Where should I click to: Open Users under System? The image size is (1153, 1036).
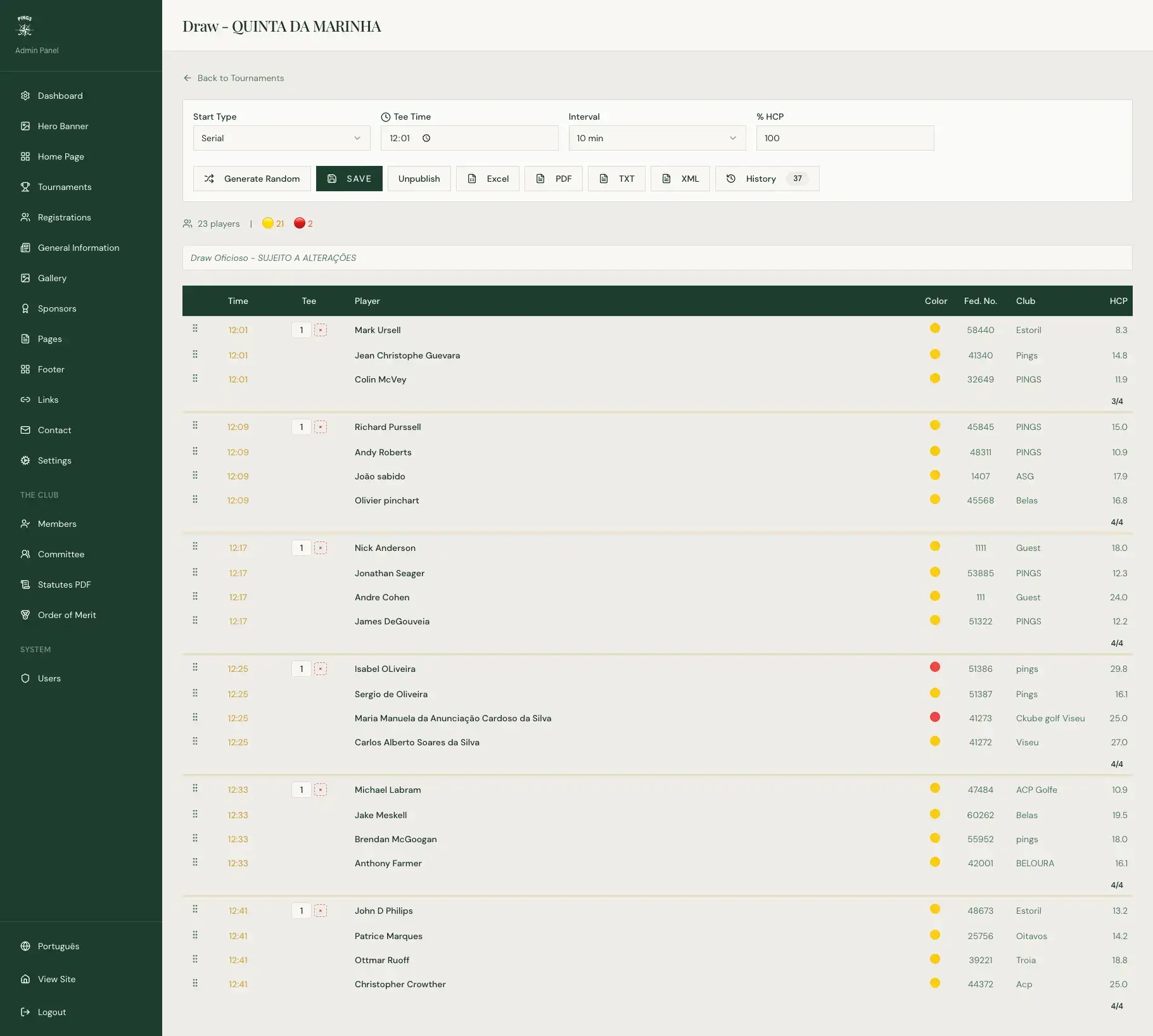tap(81, 678)
